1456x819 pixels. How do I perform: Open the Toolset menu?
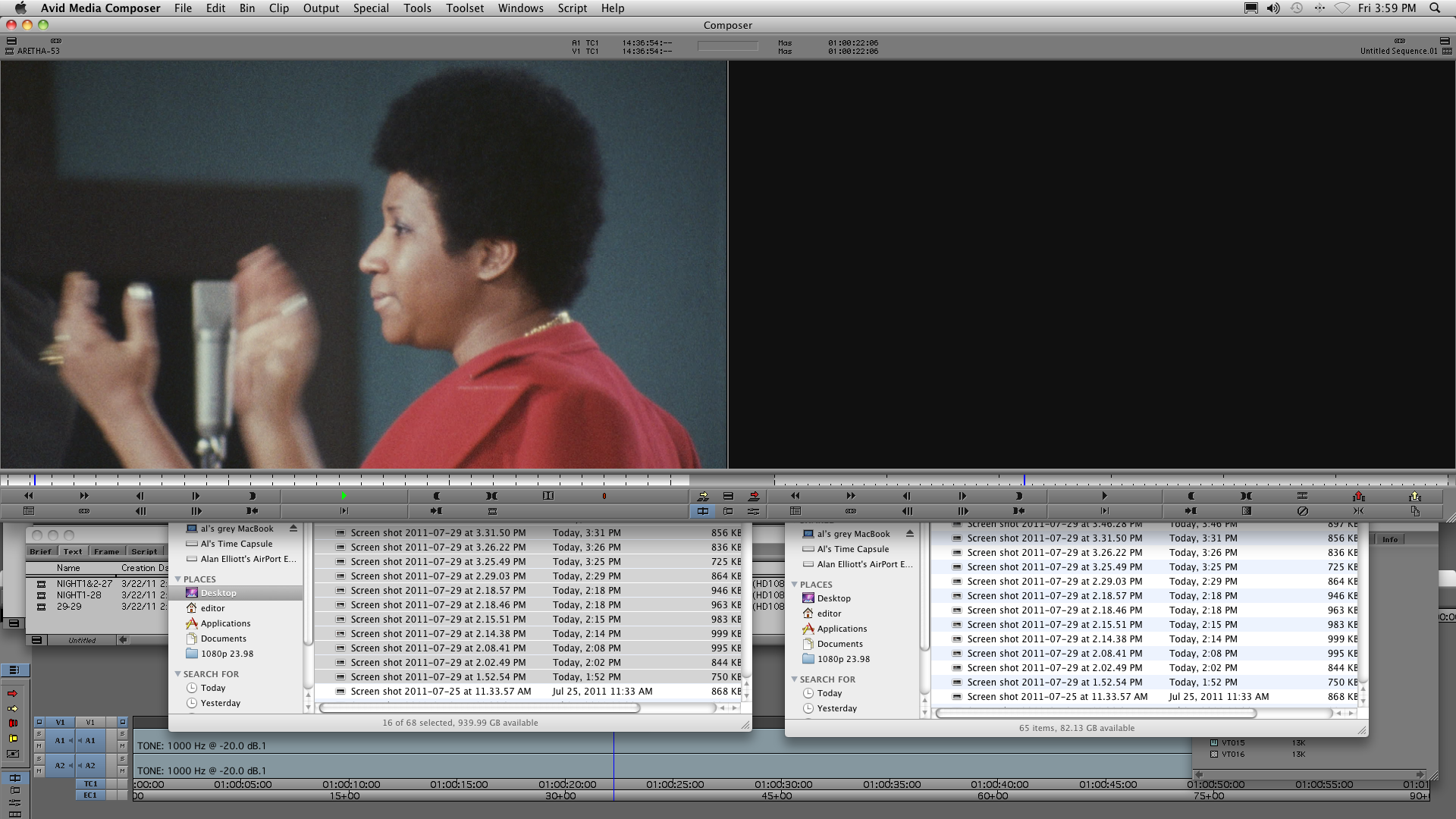pos(464,8)
